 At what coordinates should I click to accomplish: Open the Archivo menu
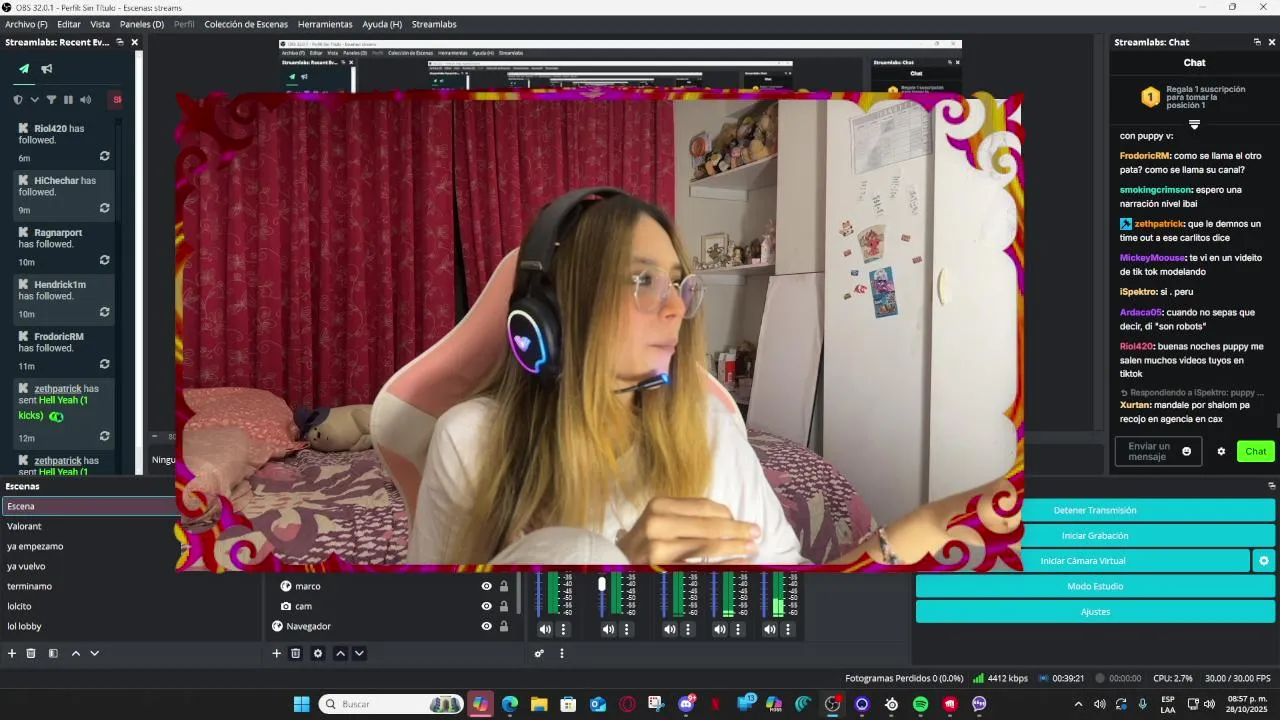click(26, 24)
